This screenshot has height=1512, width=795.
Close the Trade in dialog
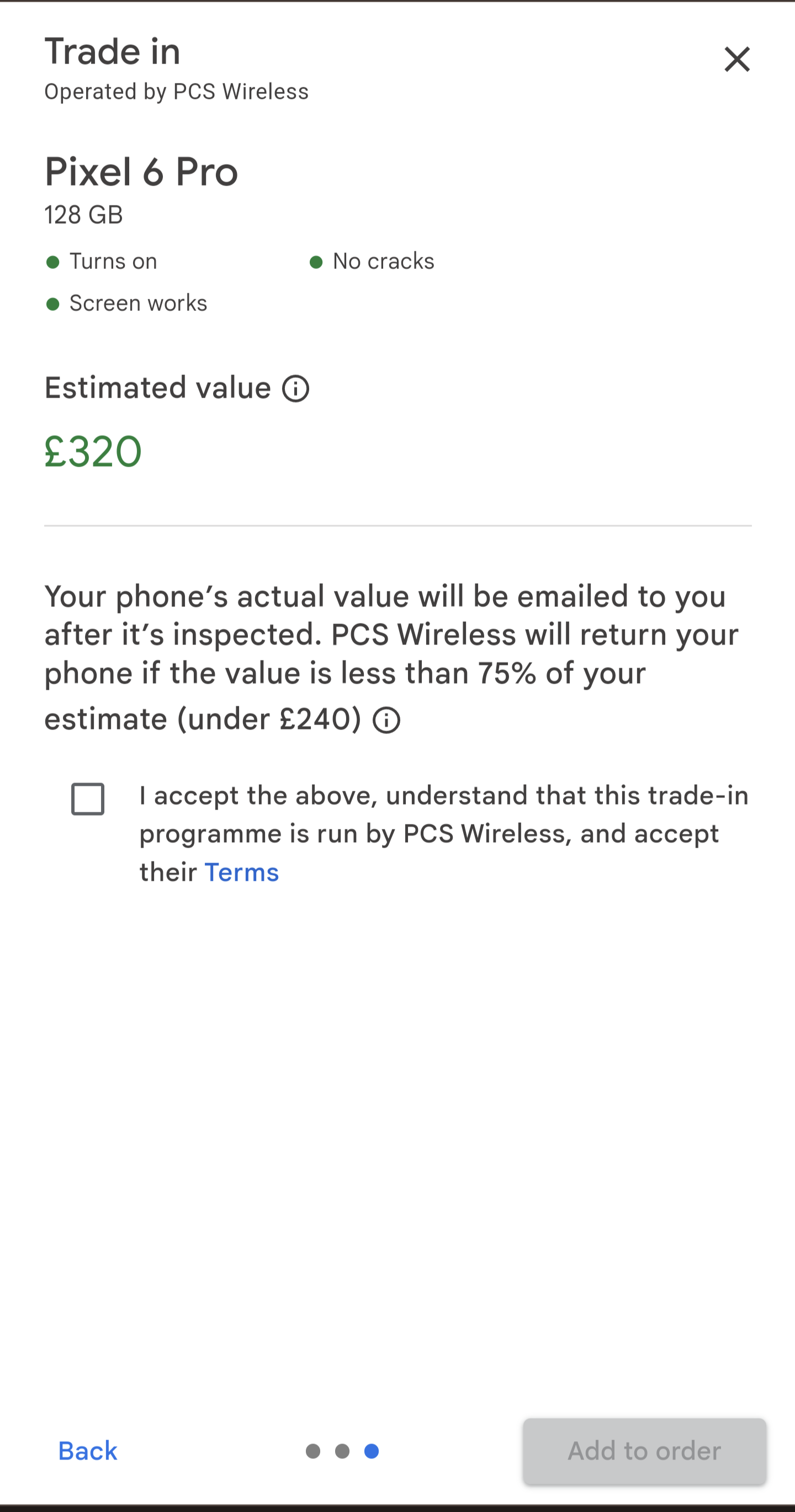736,59
